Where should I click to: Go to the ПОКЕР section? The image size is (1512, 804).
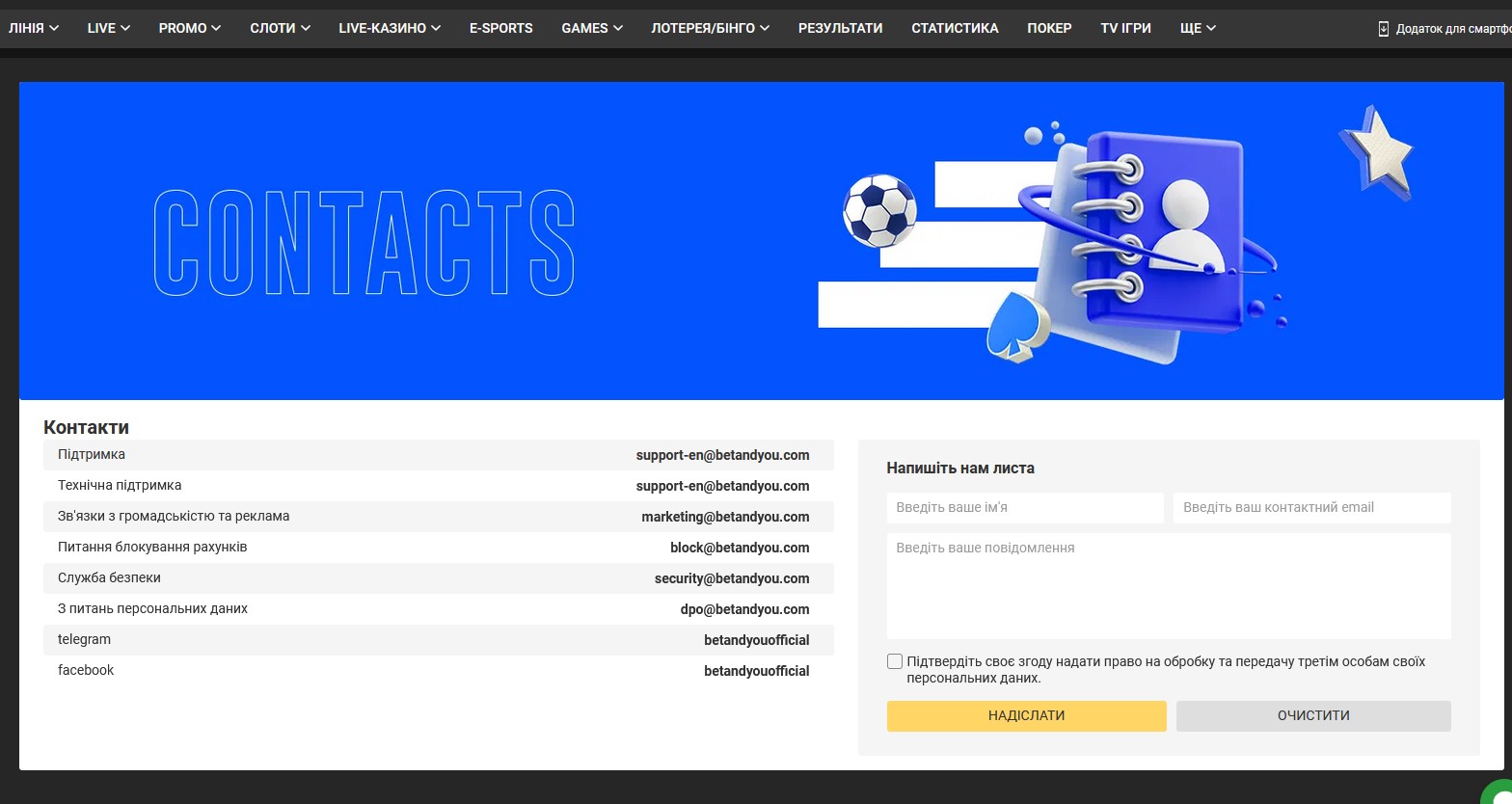click(1049, 28)
